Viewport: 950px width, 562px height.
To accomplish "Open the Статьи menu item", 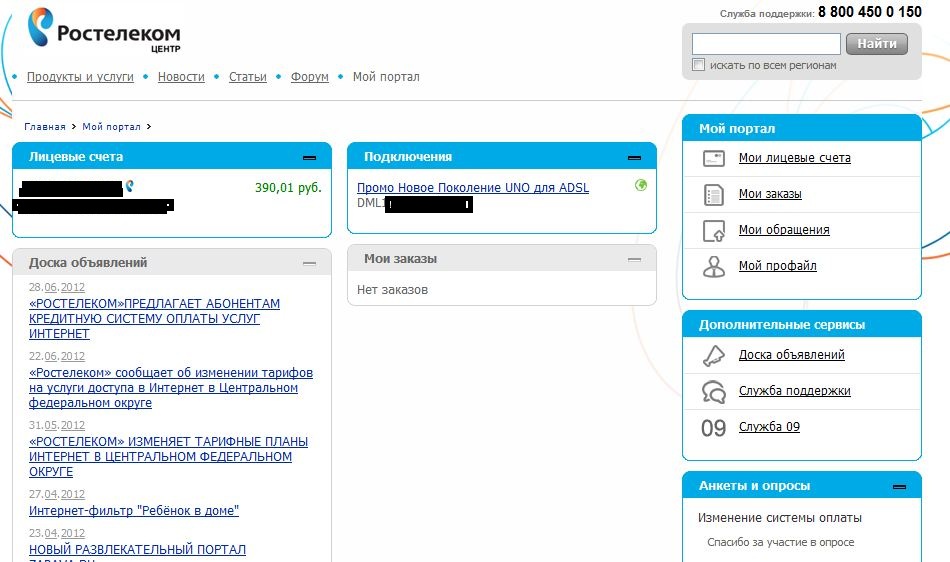I will [x=248, y=77].
